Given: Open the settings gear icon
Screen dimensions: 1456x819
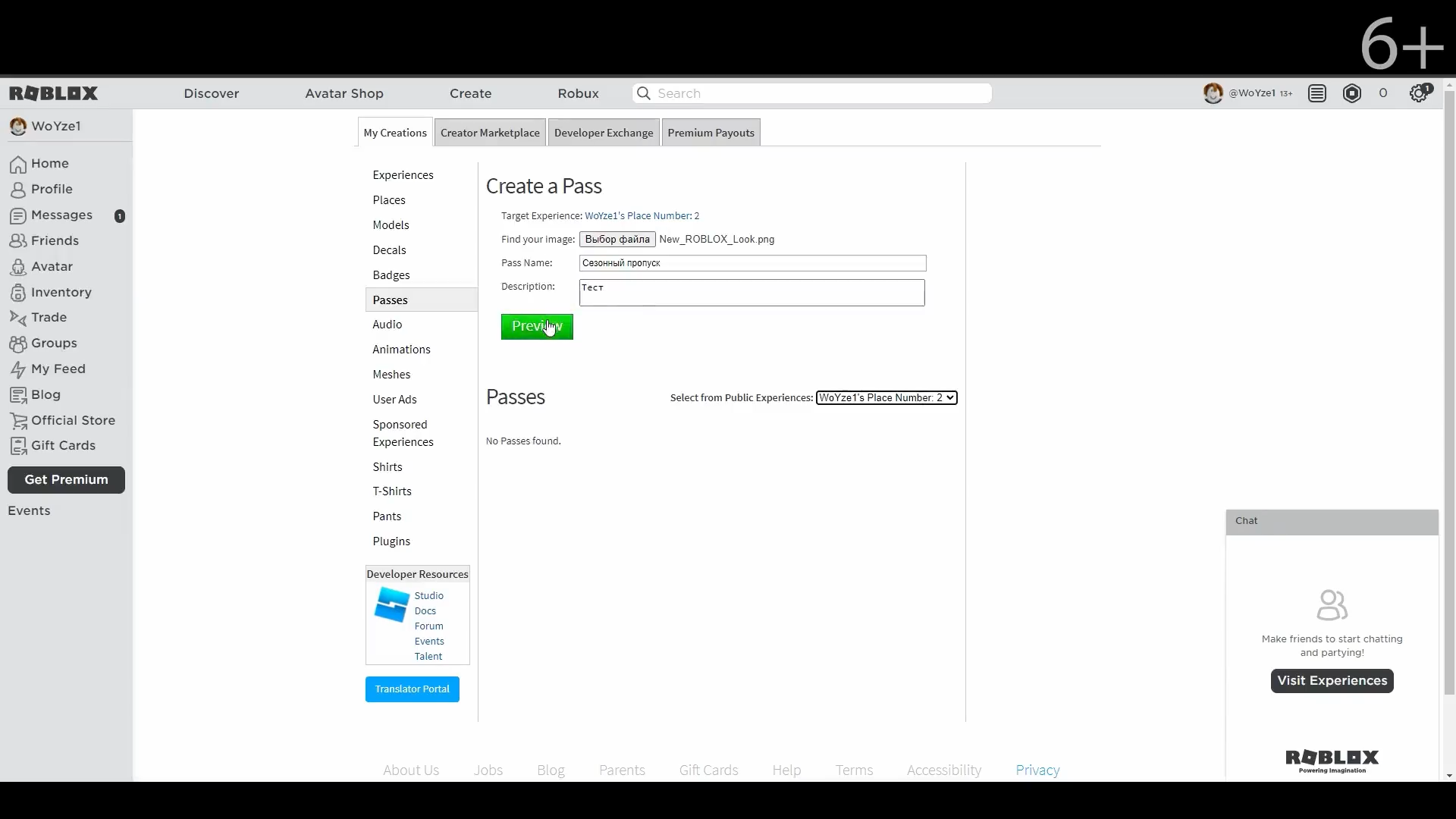Looking at the screenshot, I should click(x=1419, y=93).
